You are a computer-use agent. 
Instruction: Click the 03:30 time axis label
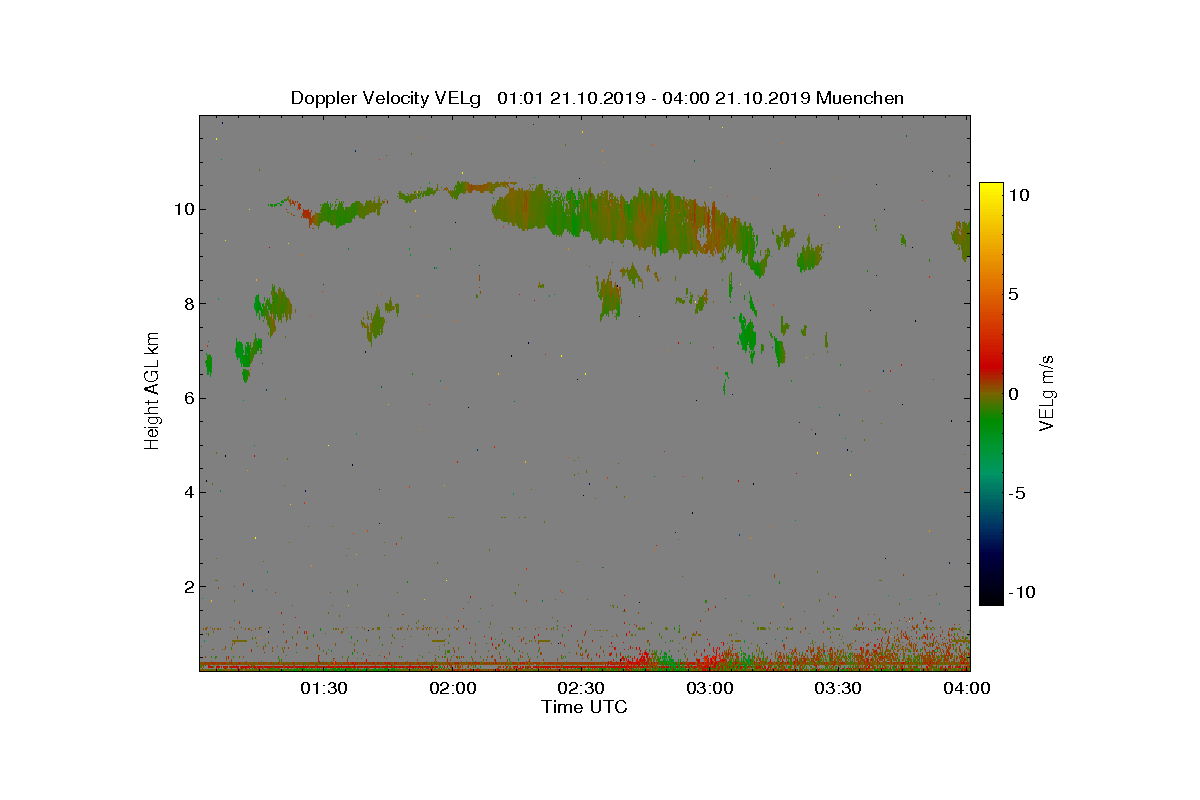[838, 688]
